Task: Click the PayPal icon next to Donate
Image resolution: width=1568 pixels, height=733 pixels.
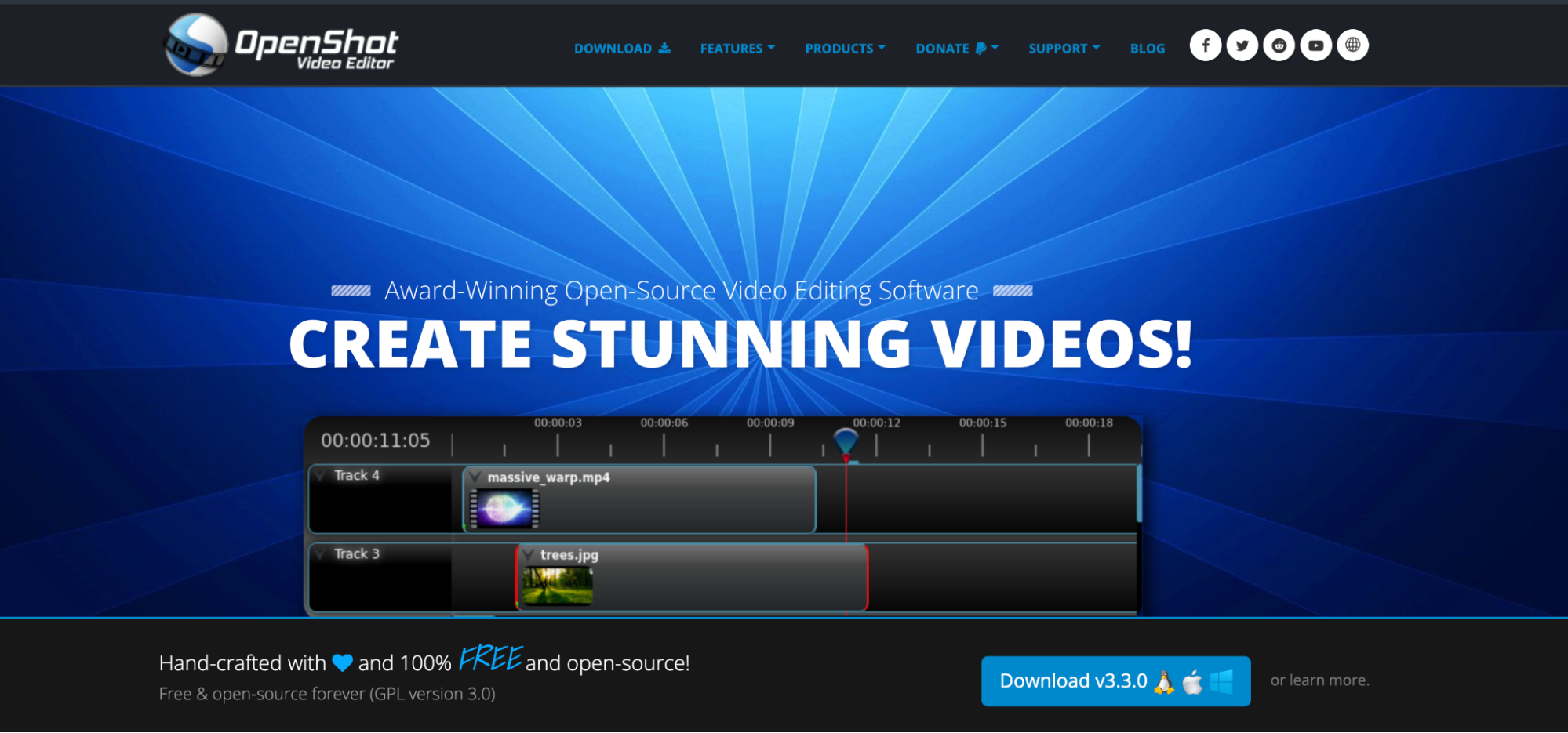Action: coord(980,49)
